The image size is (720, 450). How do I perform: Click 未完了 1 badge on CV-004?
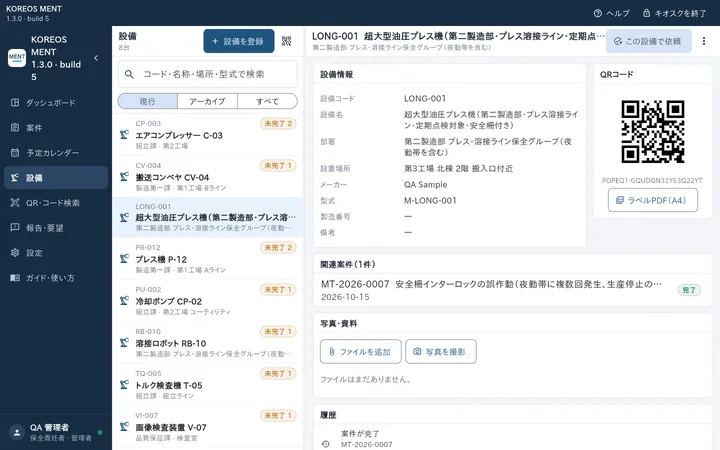pyautogui.click(x=278, y=165)
